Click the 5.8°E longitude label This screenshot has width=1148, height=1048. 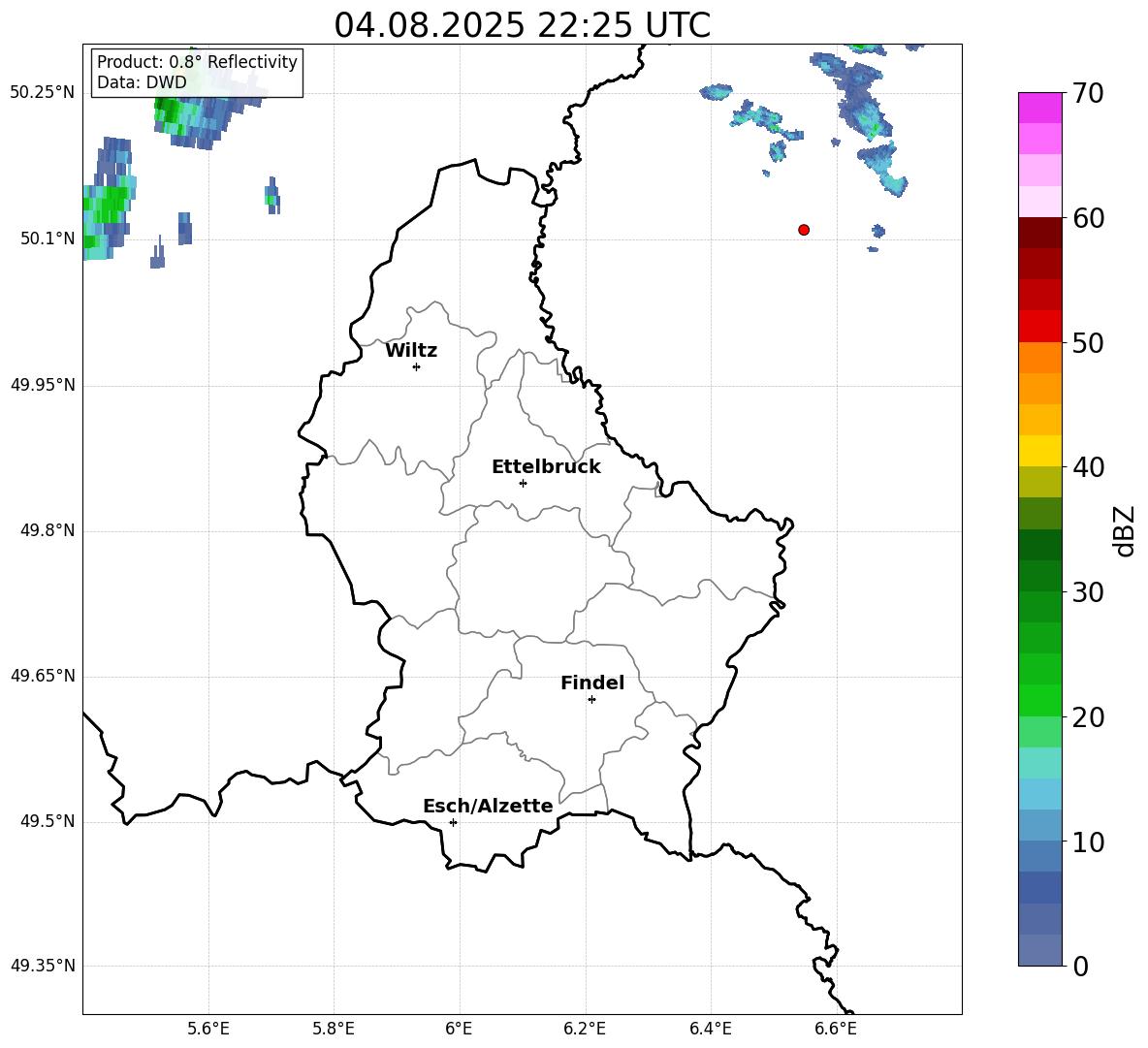pos(334,1029)
